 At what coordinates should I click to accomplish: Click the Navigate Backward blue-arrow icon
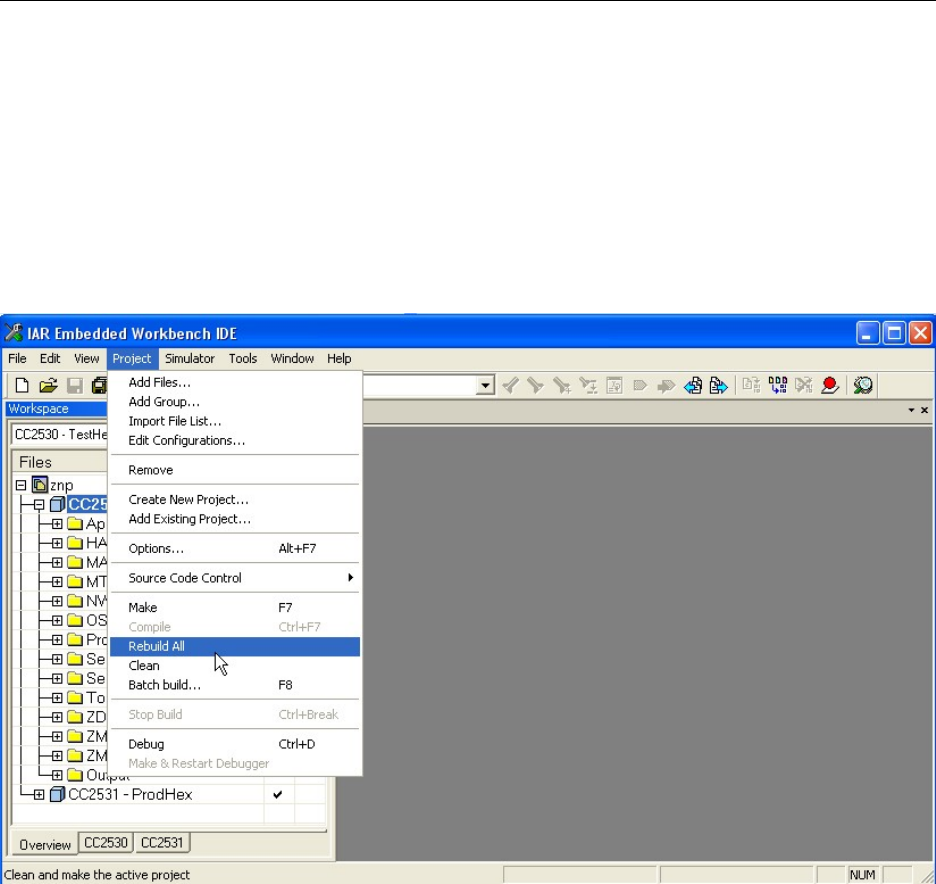[x=693, y=386]
